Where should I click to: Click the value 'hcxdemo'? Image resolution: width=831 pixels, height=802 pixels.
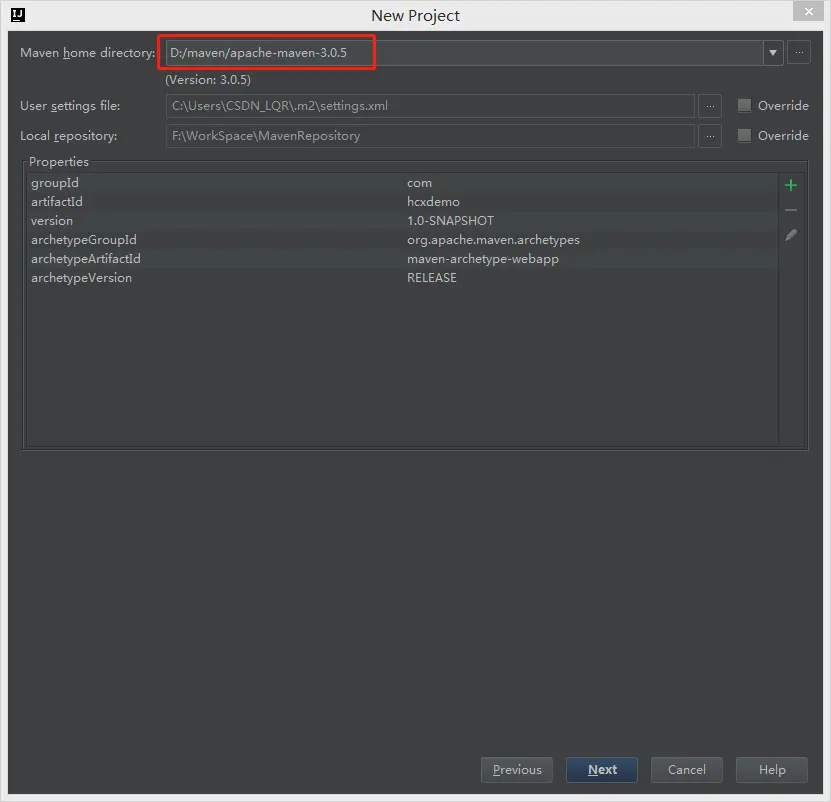click(433, 202)
